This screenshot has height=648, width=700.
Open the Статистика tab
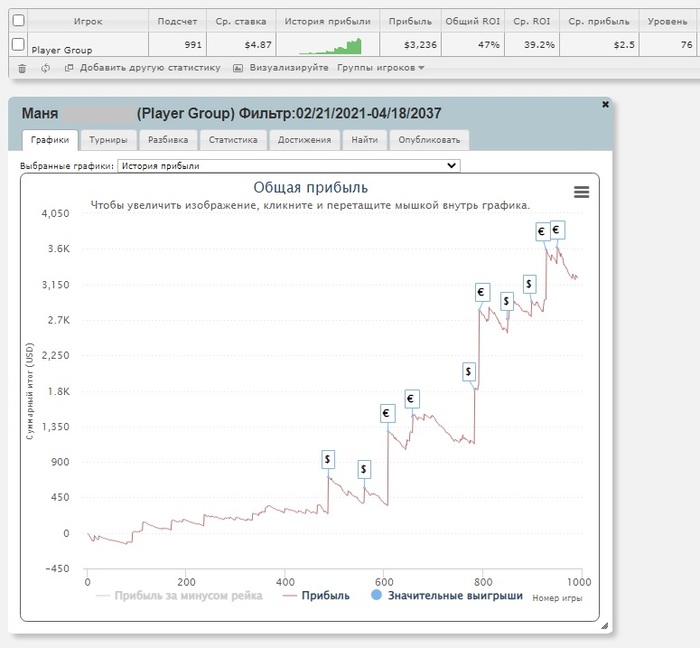pos(233,140)
